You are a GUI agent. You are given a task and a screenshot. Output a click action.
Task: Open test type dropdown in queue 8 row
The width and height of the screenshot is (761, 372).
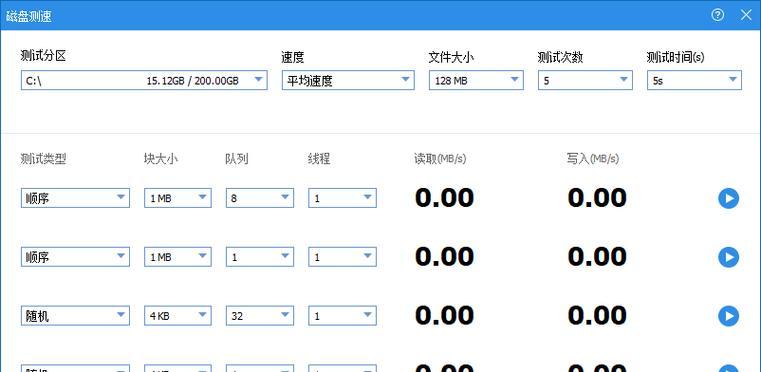point(75,198)
